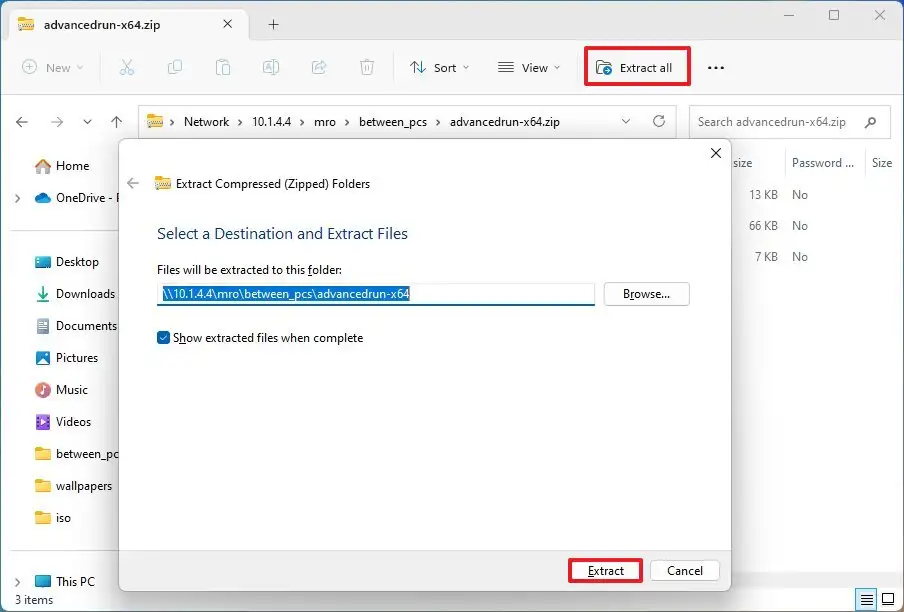Image resolution: width=904 pixels, height=612 pixels.
Task: Click the destination folder path field
Action: tap(377, 294)
